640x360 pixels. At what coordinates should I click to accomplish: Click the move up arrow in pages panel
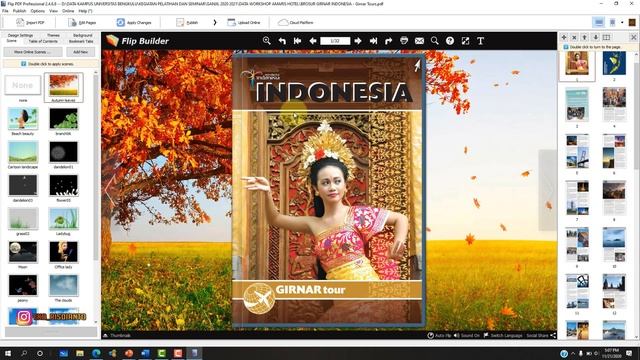pyautogui.click(x=584, y=37)
